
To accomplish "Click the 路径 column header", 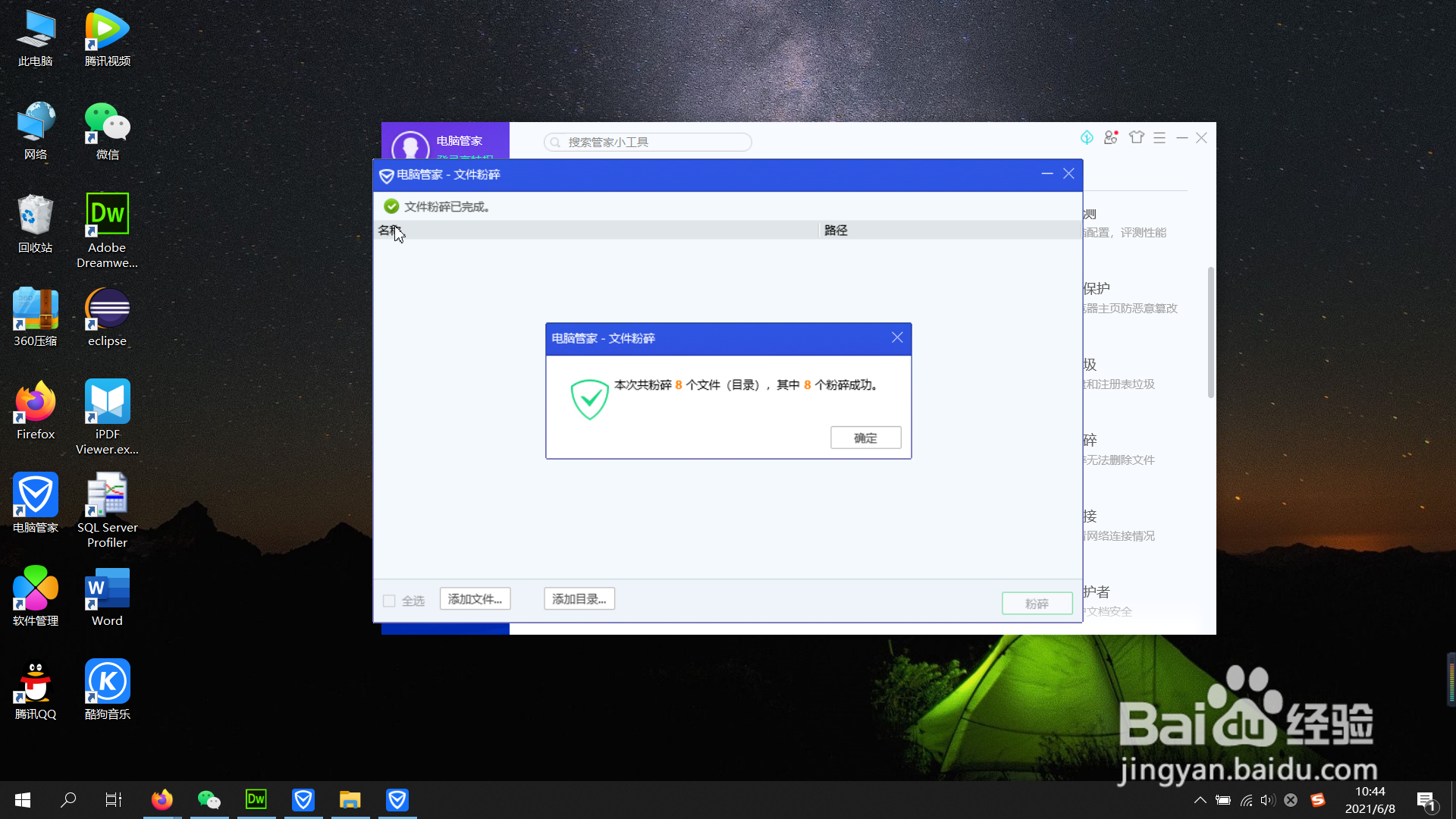I will pyautogui.click(x=836, y=230).
